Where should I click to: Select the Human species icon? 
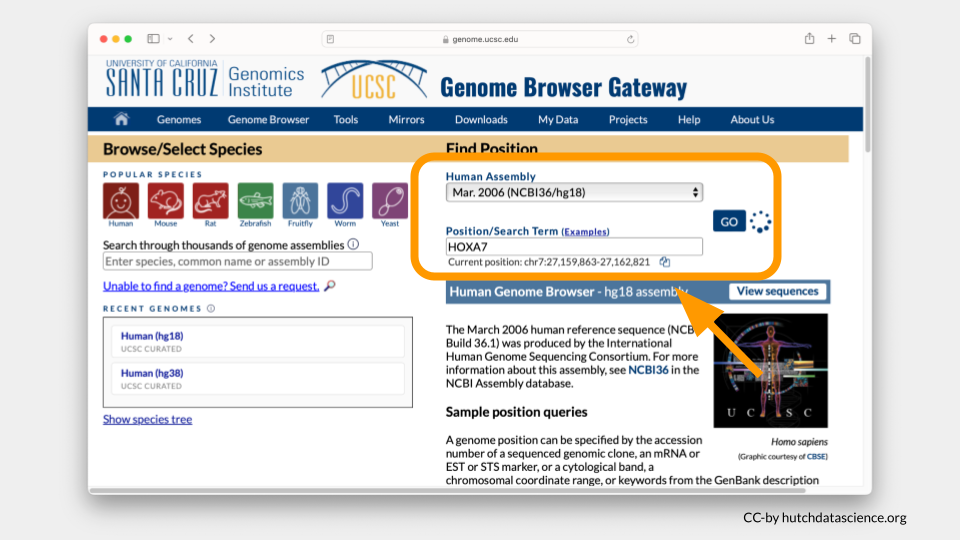click(121, 201)
